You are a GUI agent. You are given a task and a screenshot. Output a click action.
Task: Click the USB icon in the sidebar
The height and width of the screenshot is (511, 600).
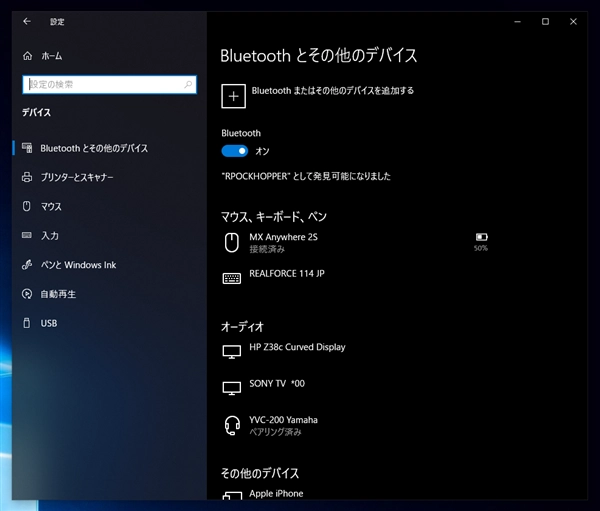[26, 323]
